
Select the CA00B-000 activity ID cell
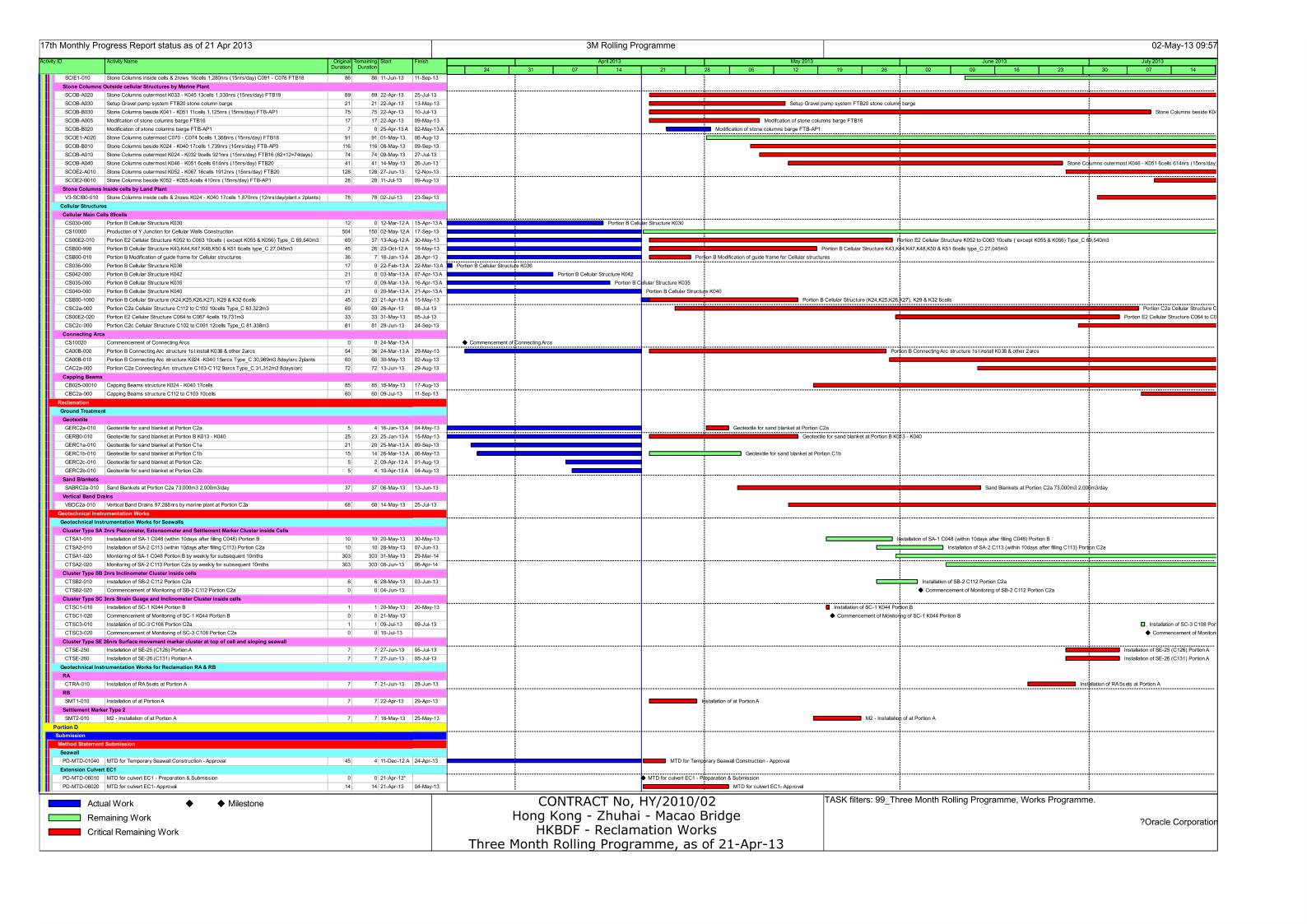(79, 351)
